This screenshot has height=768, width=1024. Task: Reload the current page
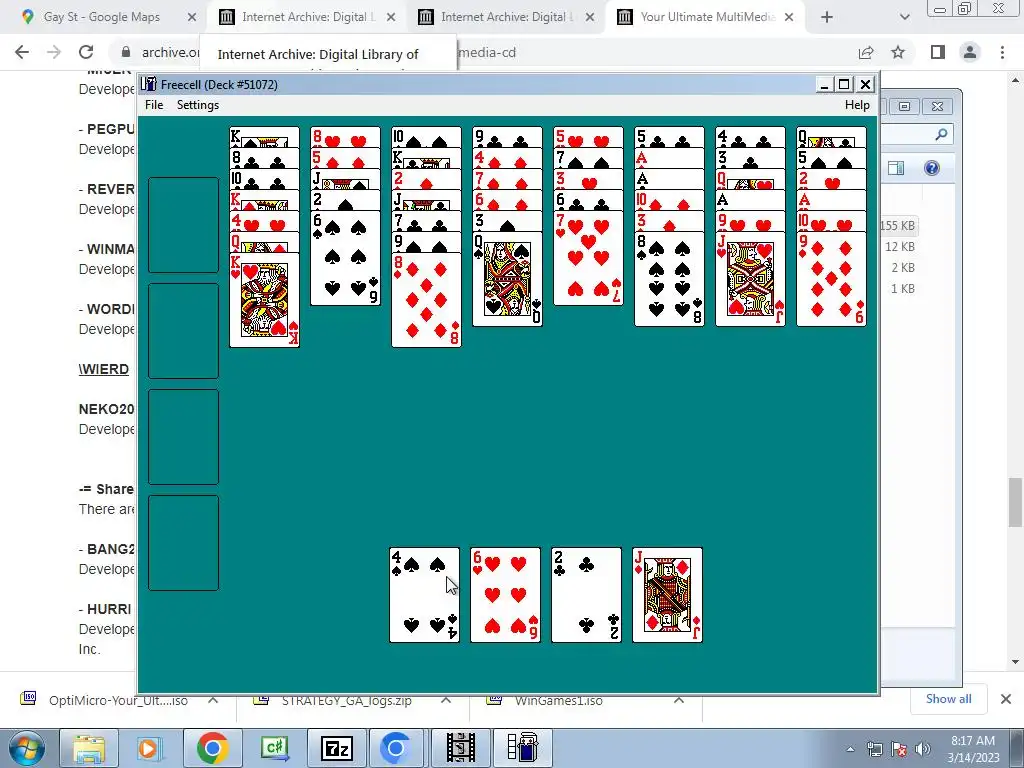tap(86, 52)
